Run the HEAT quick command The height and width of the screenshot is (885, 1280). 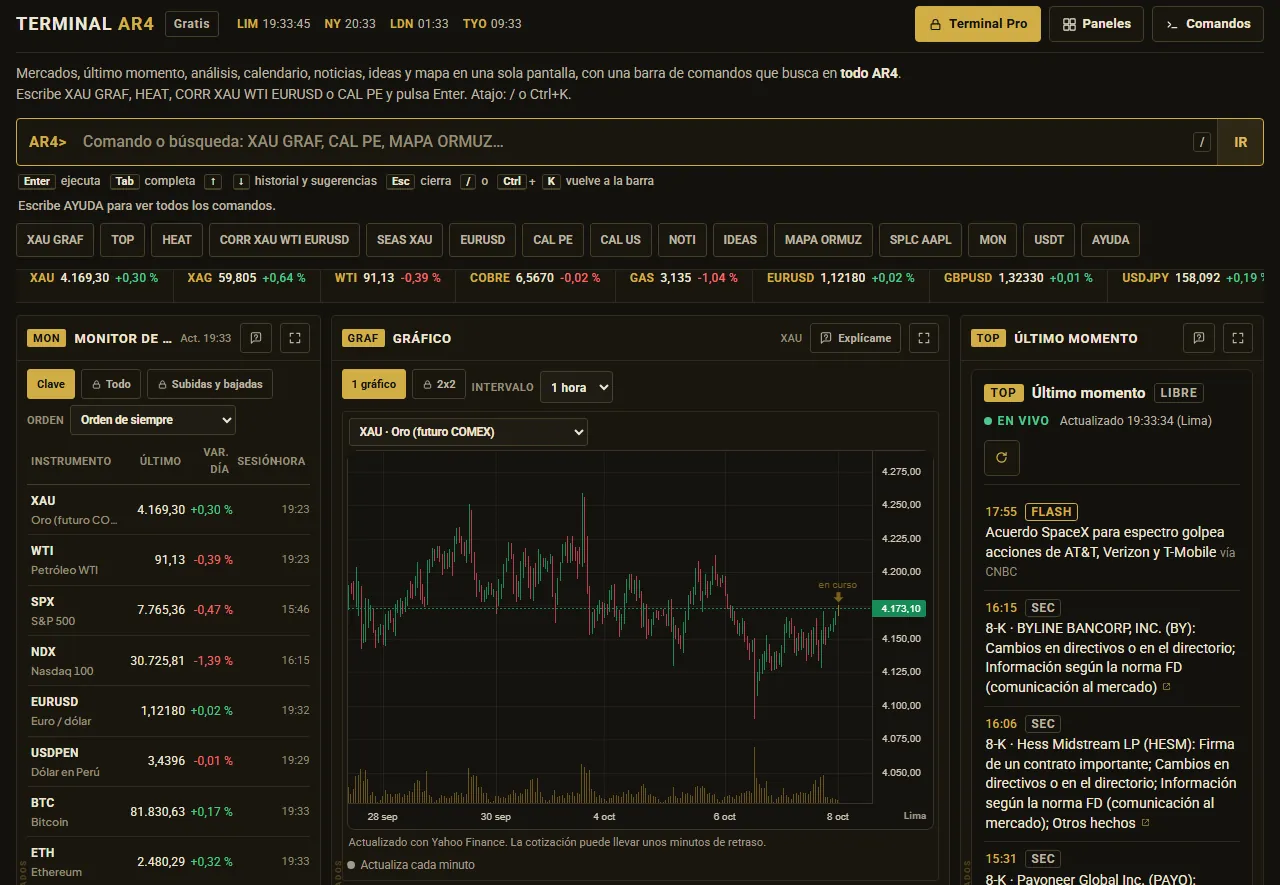click(177, 240)
